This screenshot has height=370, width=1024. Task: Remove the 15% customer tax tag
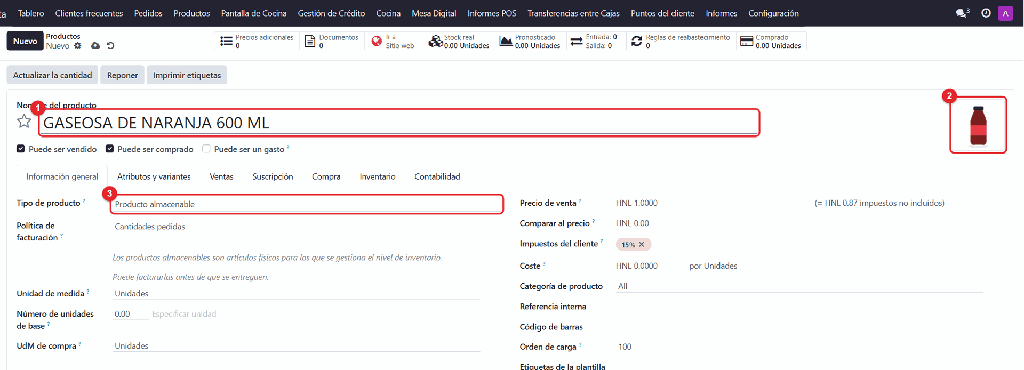click(x=641, y=244)
